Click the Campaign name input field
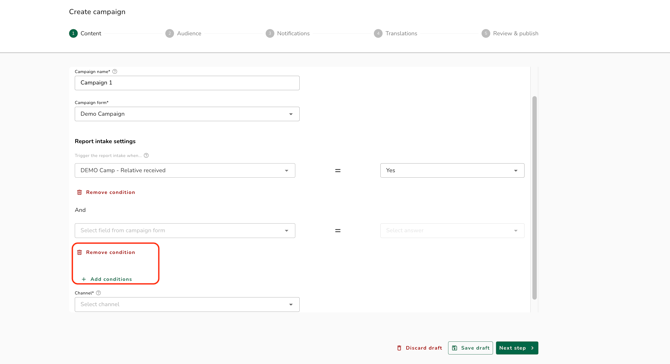The image size is (670, 364). coord(187,83)
